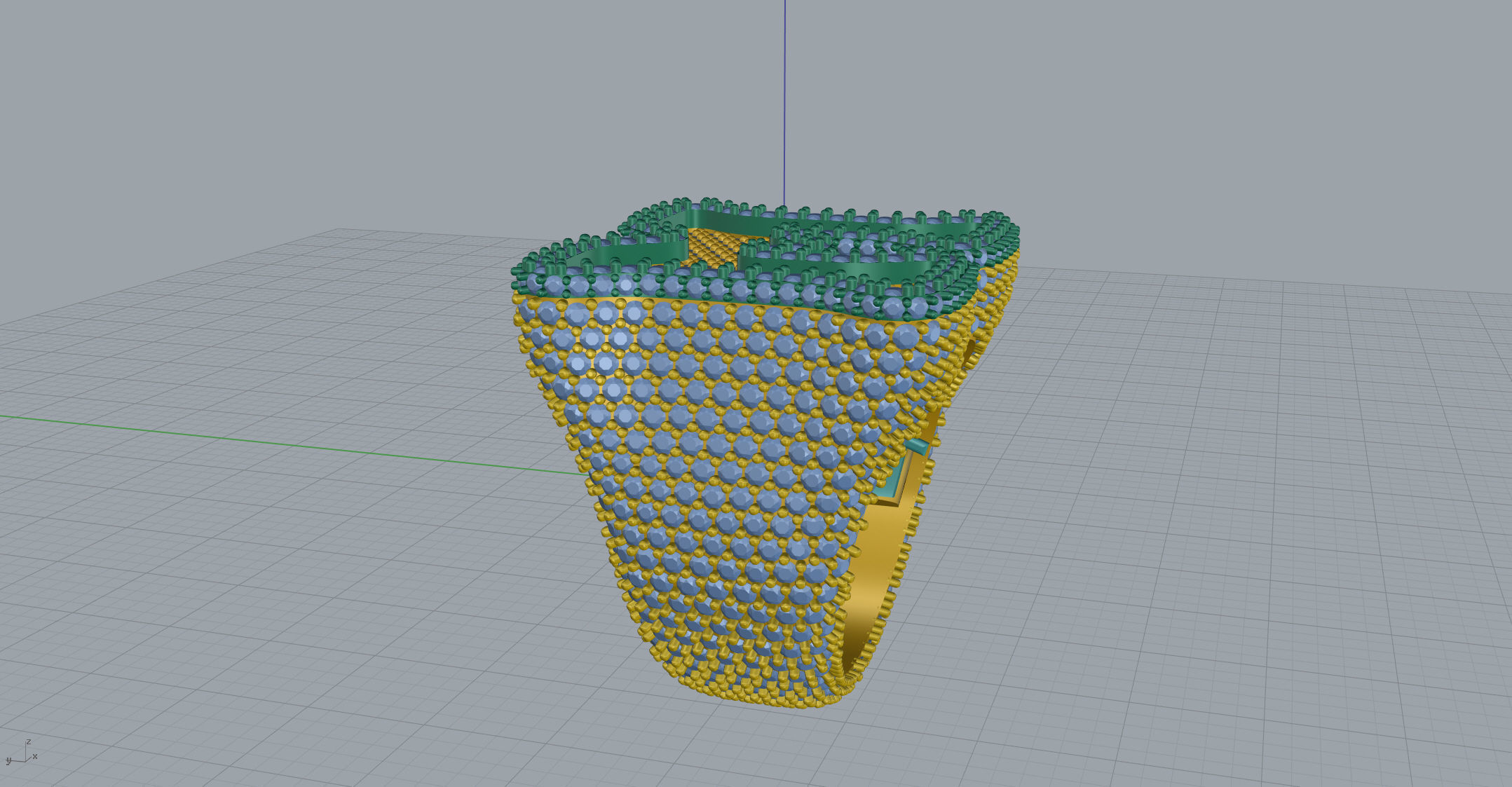Click the world XYZ axis icon
This screenshot has width=1512, height=787.
(21, 753)
